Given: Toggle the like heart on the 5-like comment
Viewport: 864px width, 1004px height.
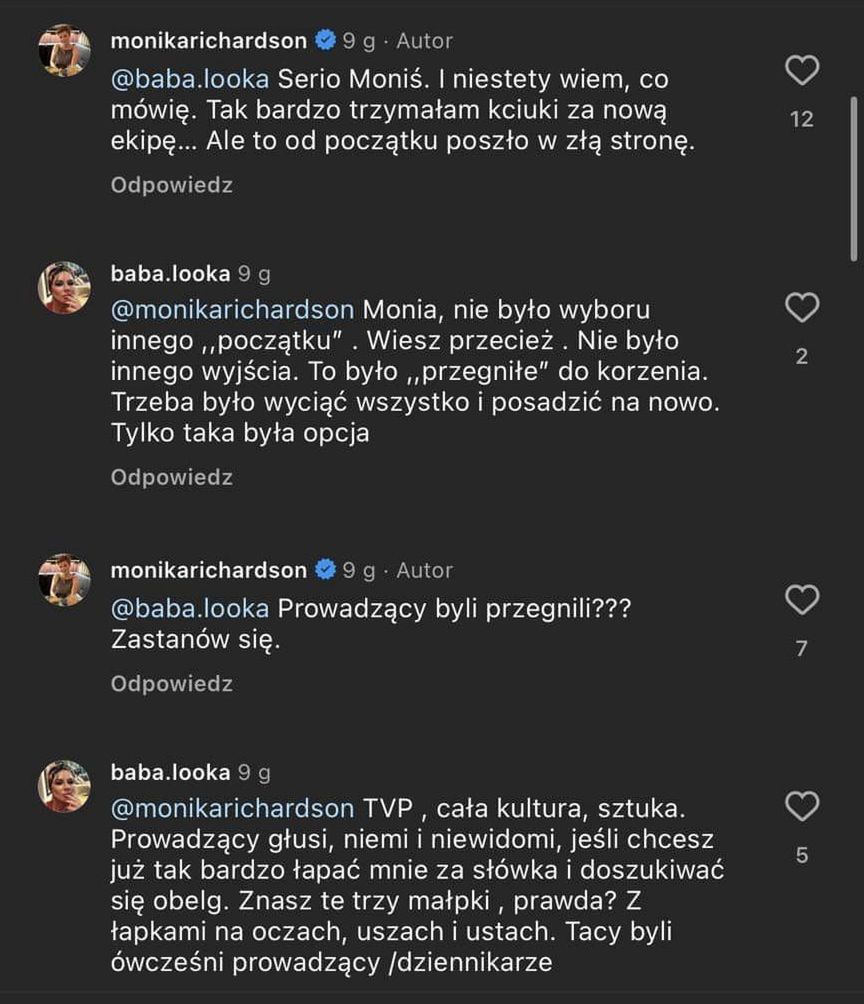Looking at the screenshot, I should (802, 806).
